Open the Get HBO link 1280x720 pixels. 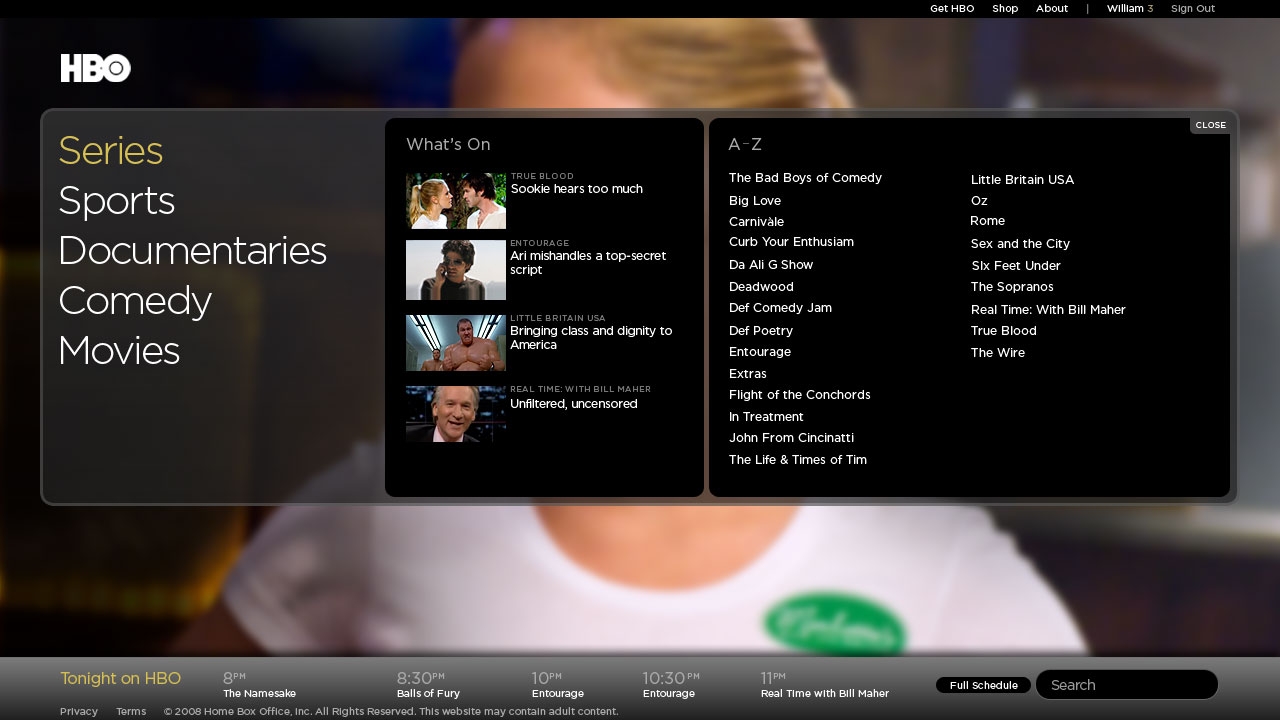pyautogui.click(x=952, y=8)
